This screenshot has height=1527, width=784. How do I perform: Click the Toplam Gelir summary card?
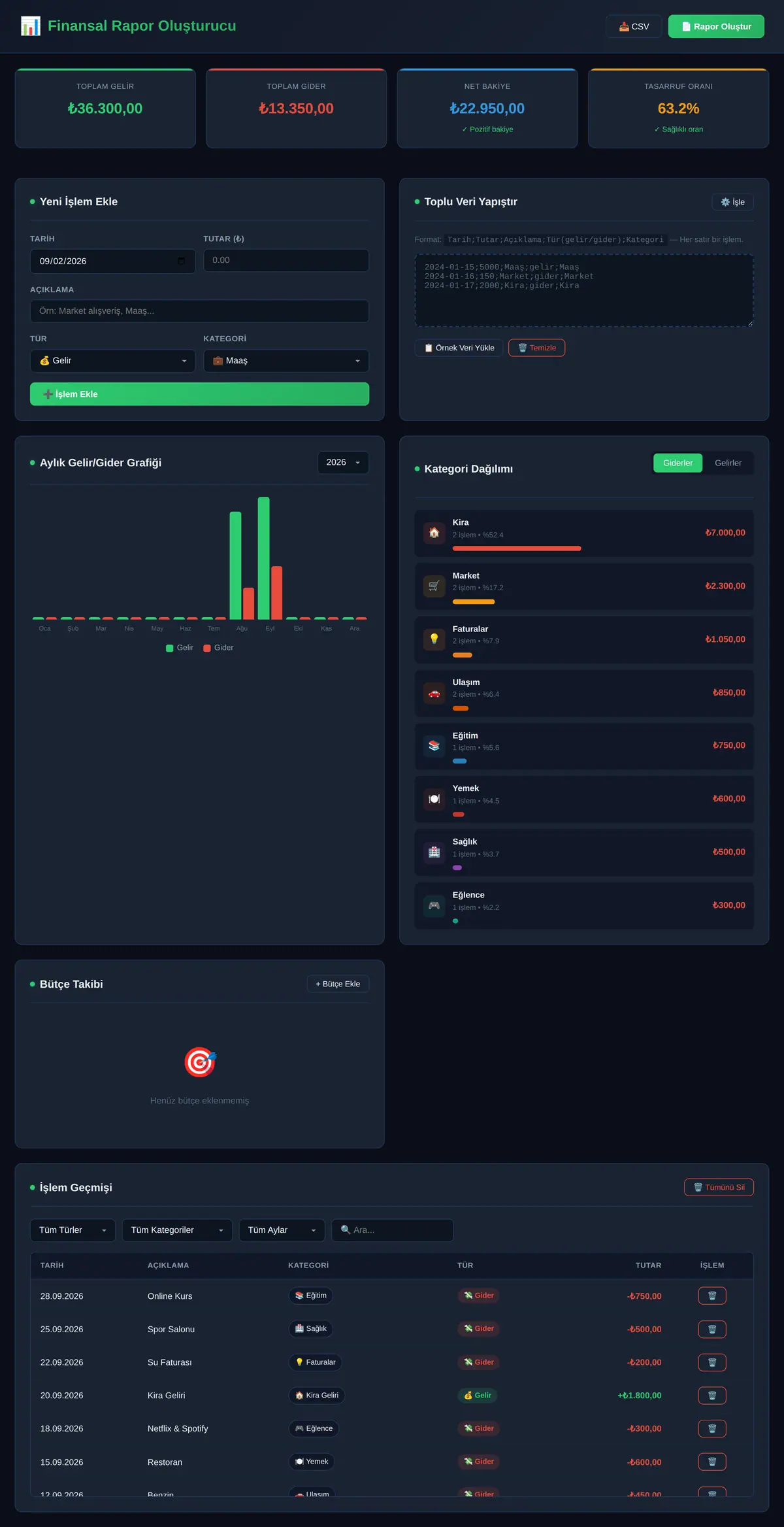pyautogui.click(x=105, y=109)
